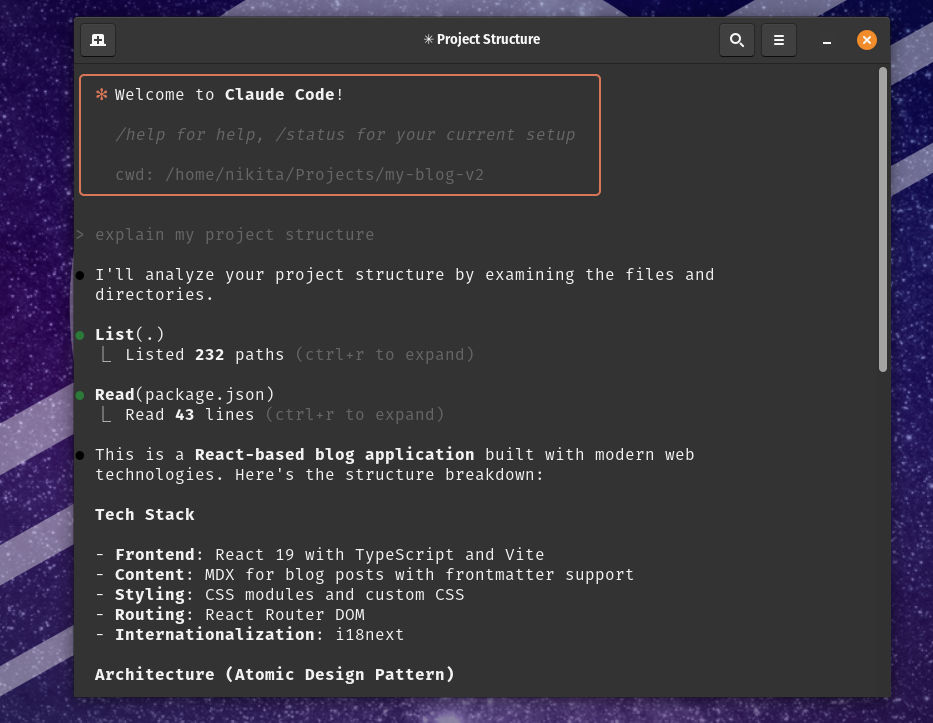Viewport: 933px width, 723px height.
Task: Open the terminal search tool
Action: click(737, 40)
